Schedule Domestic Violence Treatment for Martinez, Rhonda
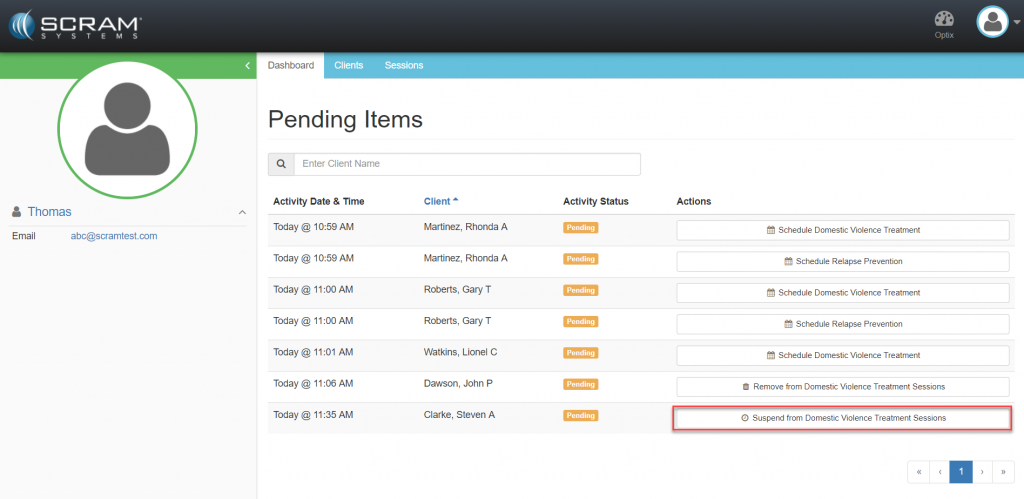 (842, 230)
